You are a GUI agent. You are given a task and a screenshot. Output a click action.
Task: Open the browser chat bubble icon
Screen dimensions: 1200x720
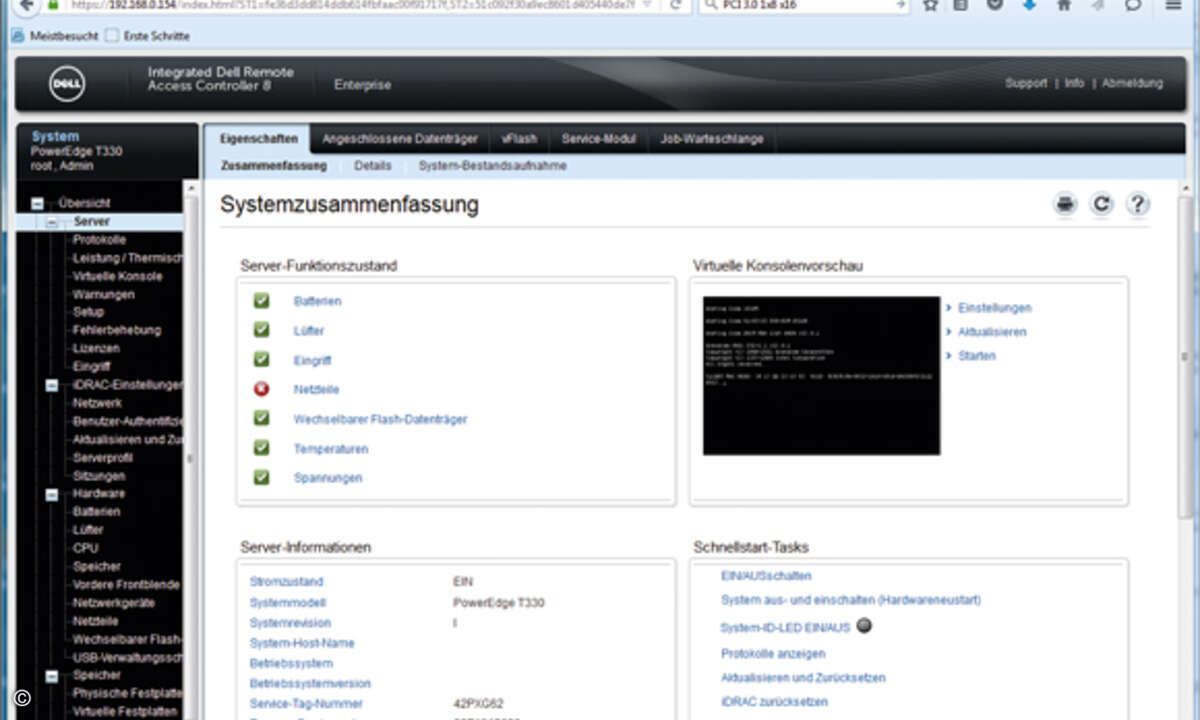pos(1133,5)
